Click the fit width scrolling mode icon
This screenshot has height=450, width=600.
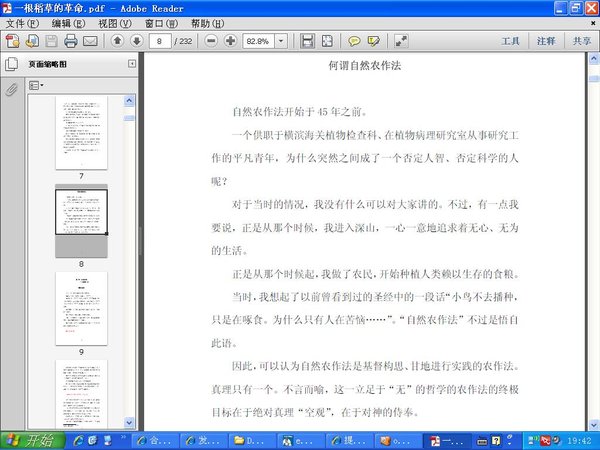(x=307, y=41)
